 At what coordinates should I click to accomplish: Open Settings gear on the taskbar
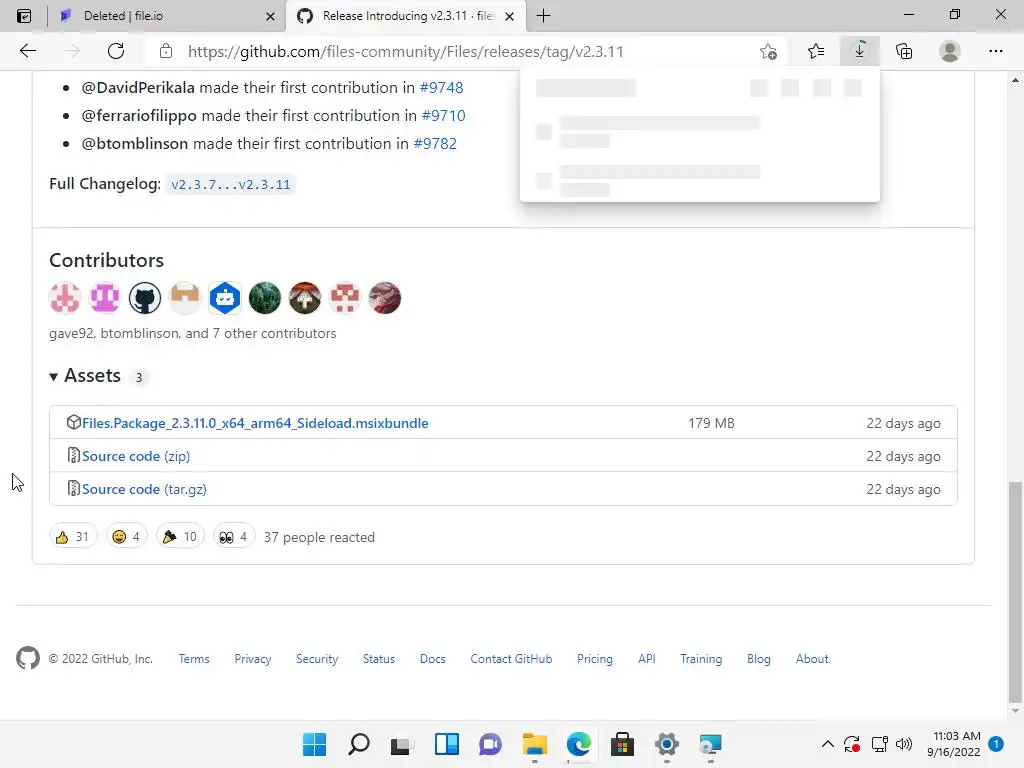(x=667, y=744)
